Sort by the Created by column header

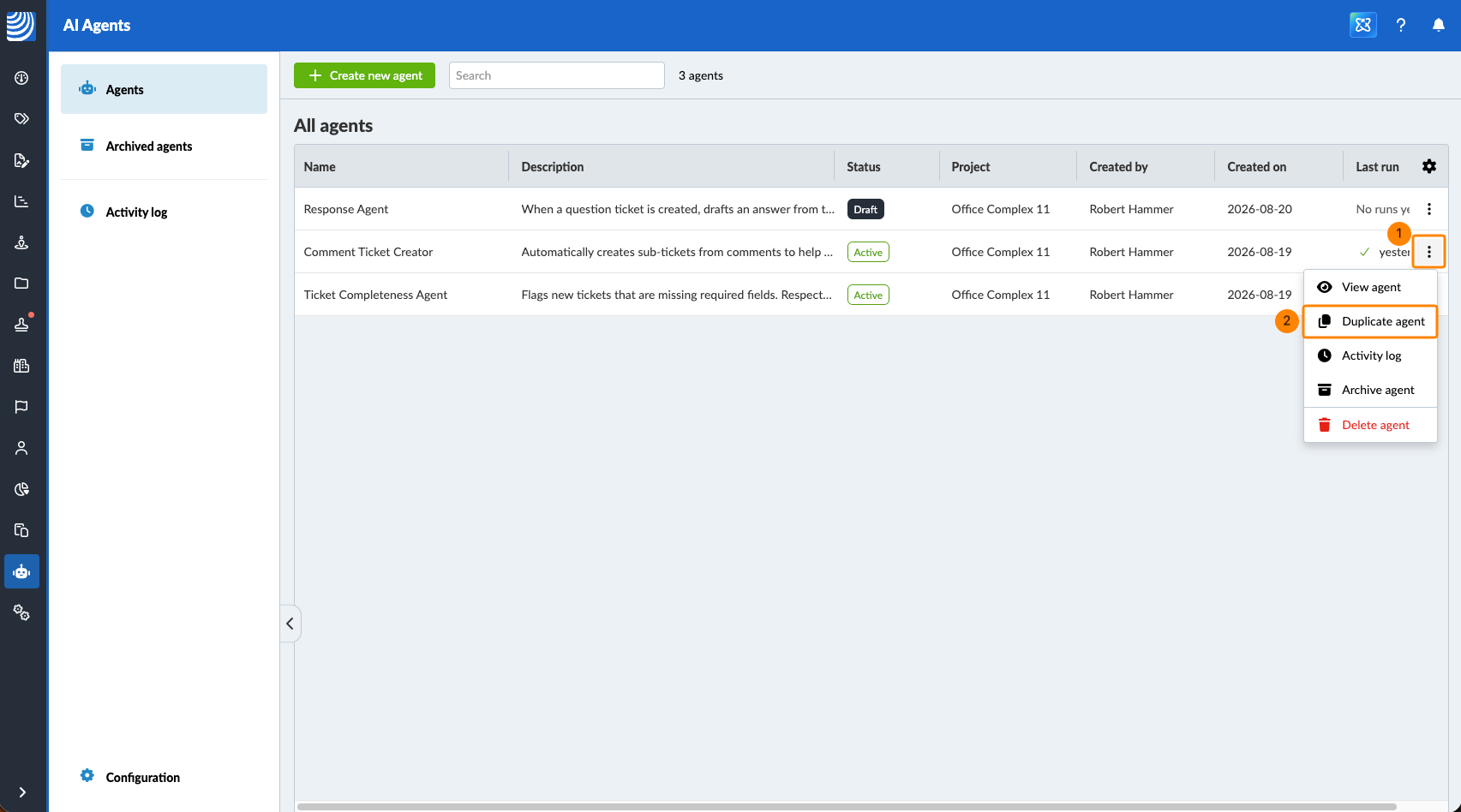(x=1118, y=167)
